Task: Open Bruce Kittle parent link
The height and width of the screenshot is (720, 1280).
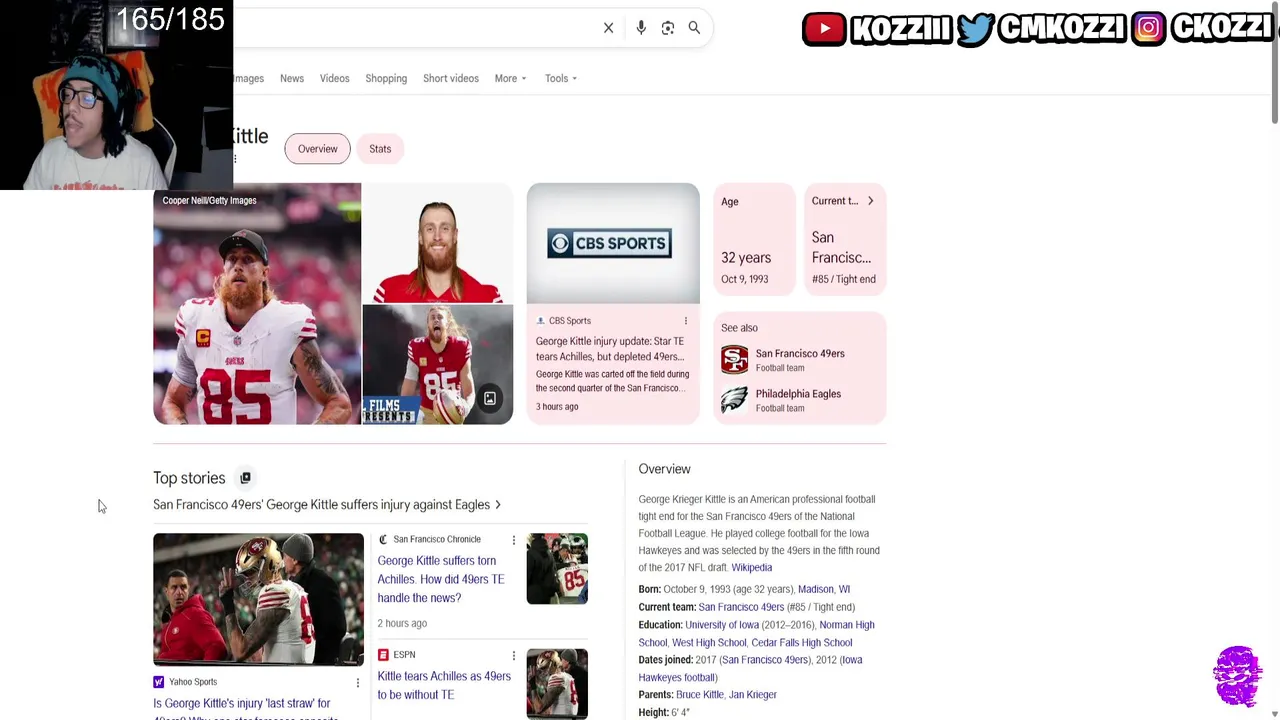Action: point(699,695)
